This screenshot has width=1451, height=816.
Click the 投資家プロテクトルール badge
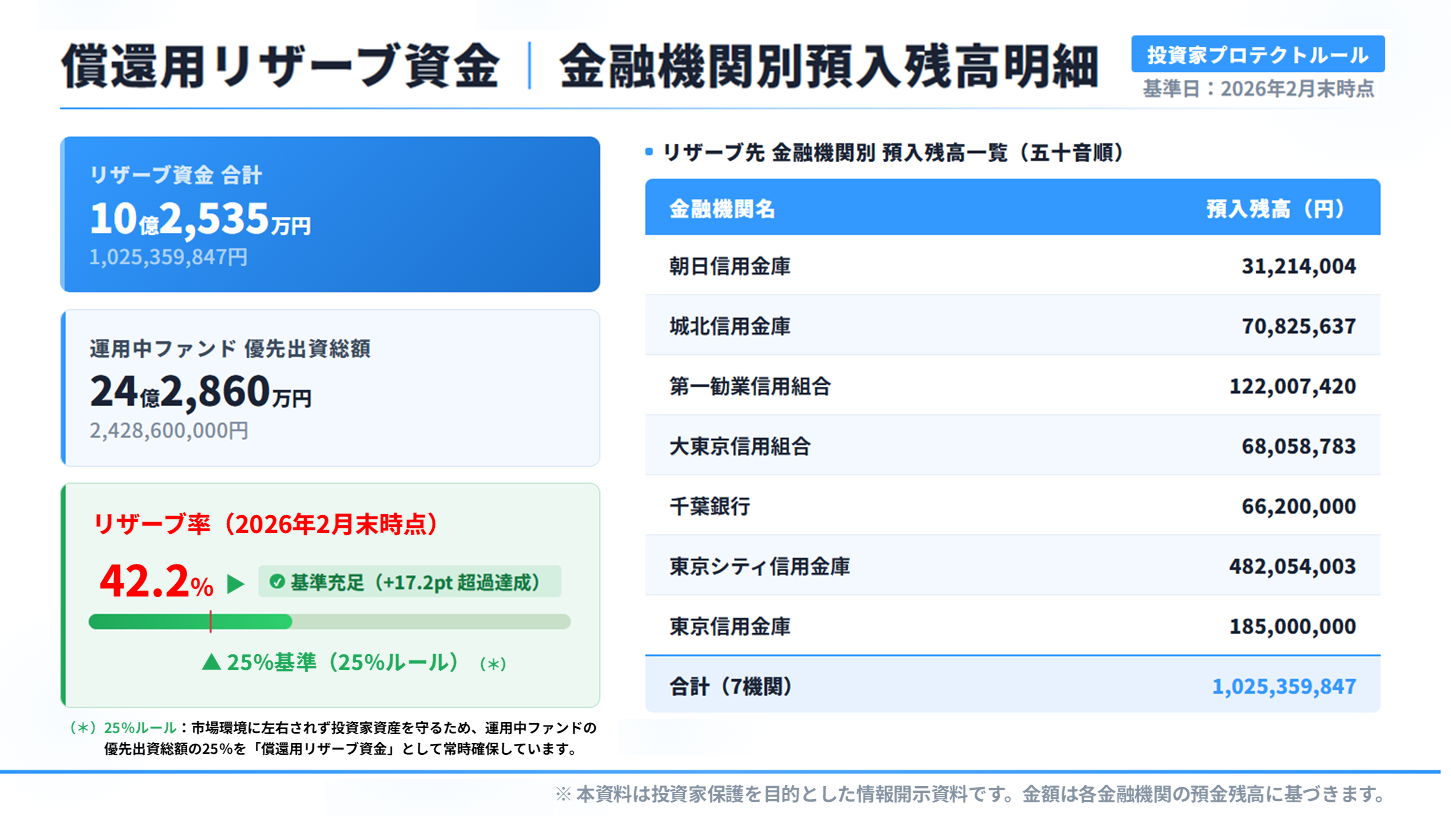(1258, 54)
